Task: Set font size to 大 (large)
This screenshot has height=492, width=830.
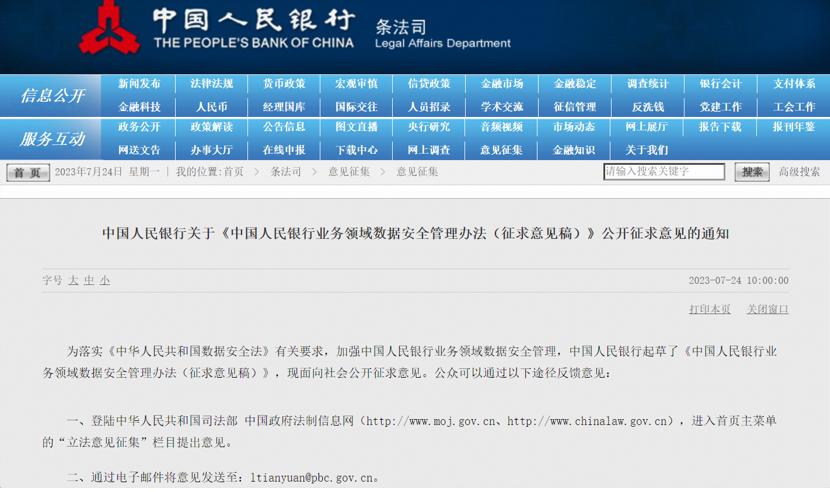Action: (x=73, y=281)
